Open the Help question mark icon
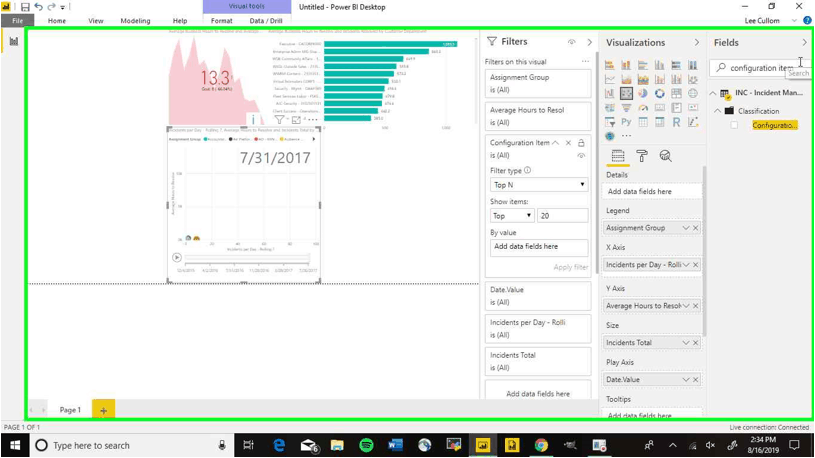815x458 pixels. pyautogui.click(x=807, y=21)
